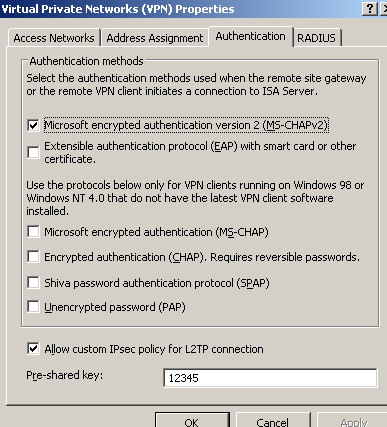Image resolution: width=387 pixels, height=427 pixels.
Task: Switch to the Access Networks tab
Action: pyautogui.click(x=54, y=38)
